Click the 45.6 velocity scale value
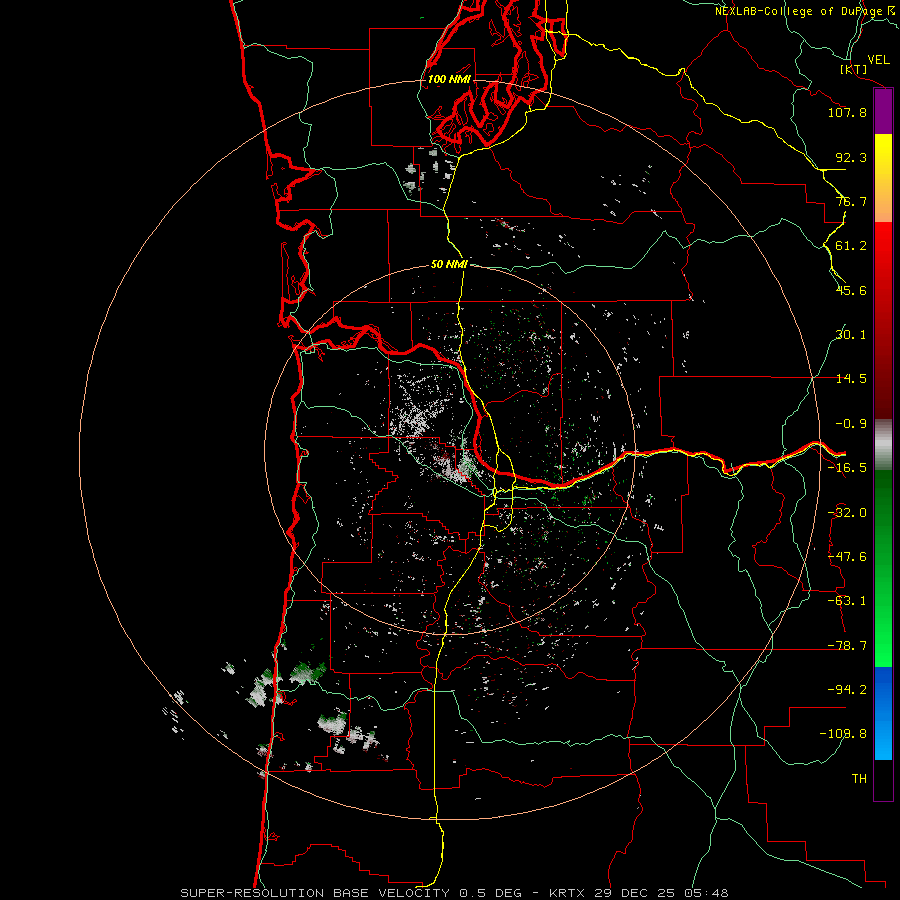Viewport: 900px width, 900px height. coord(851,290)
